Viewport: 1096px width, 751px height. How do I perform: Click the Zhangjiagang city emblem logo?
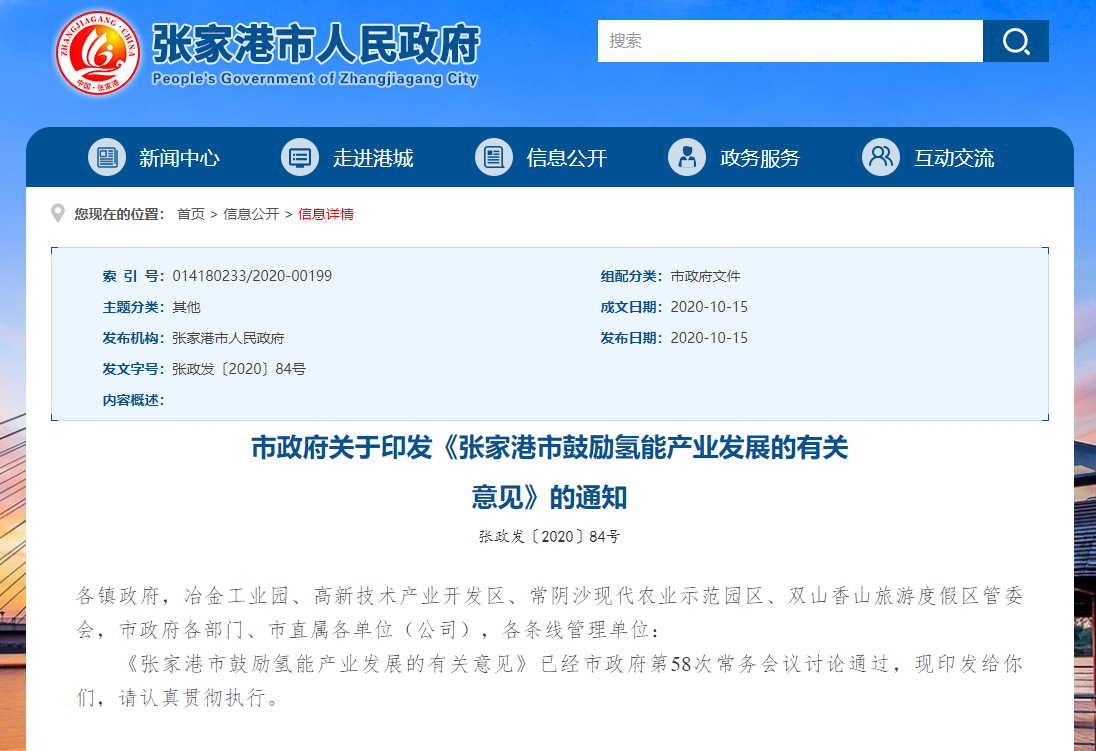[x=99, y=53]
